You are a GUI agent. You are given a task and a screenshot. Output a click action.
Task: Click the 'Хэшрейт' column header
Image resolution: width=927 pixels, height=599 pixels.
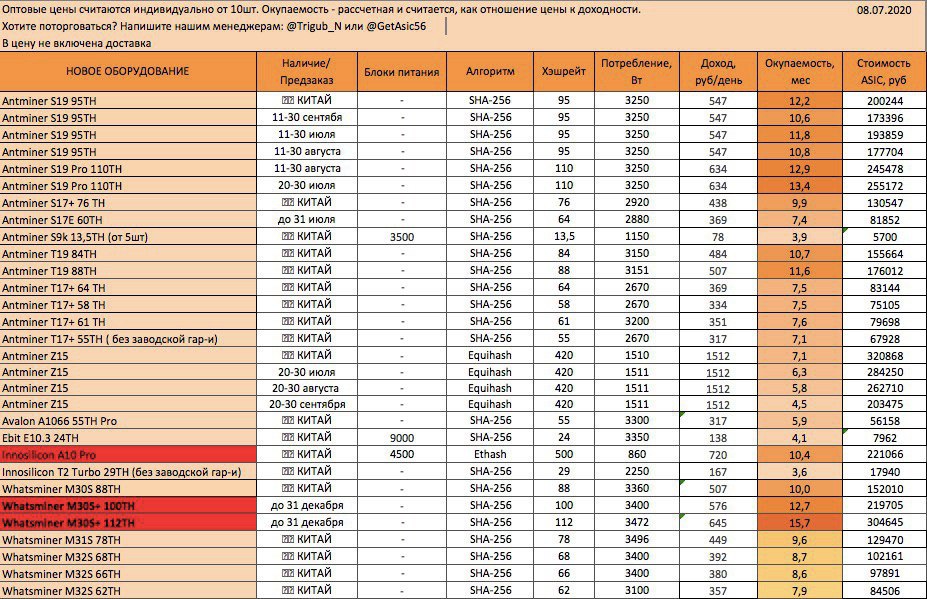[x=564, y=72]
